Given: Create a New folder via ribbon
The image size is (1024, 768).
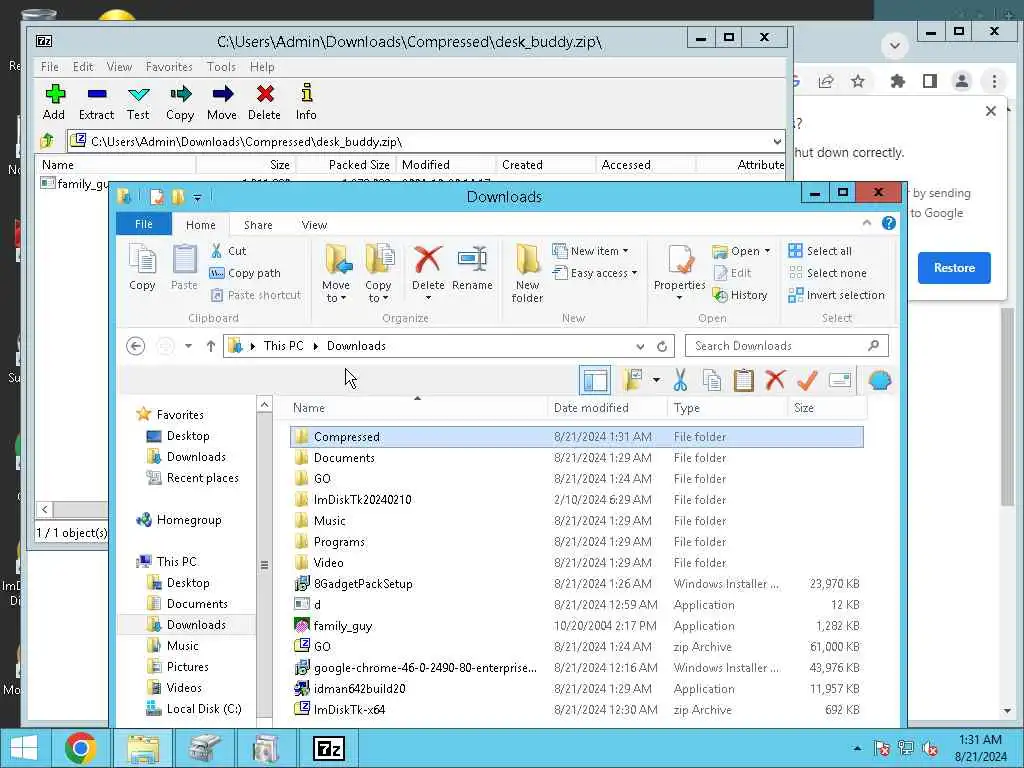Looking at the screenshot, I should (527, 273).
